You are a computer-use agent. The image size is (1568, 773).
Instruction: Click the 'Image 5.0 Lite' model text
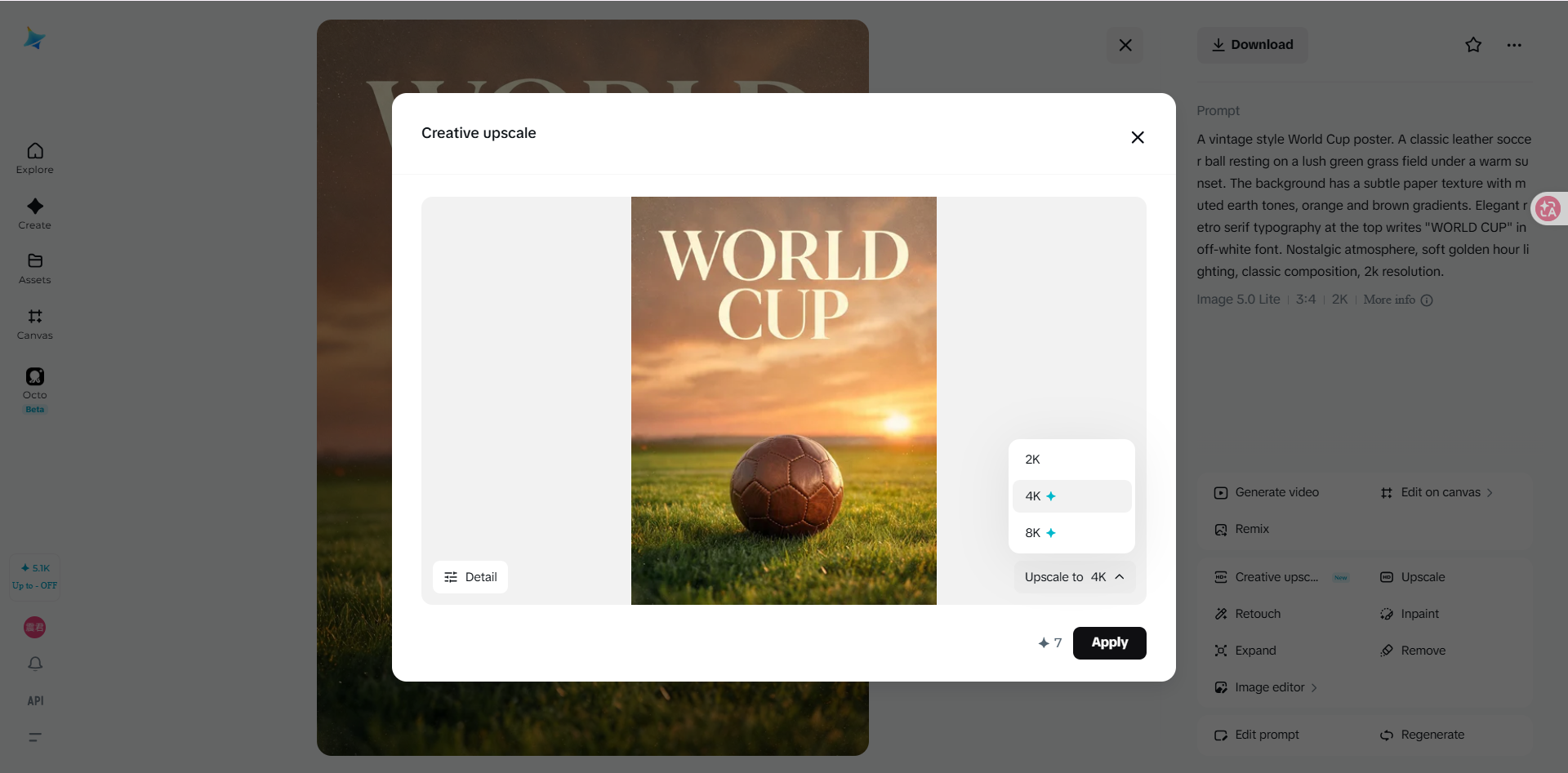(1238, 300)
